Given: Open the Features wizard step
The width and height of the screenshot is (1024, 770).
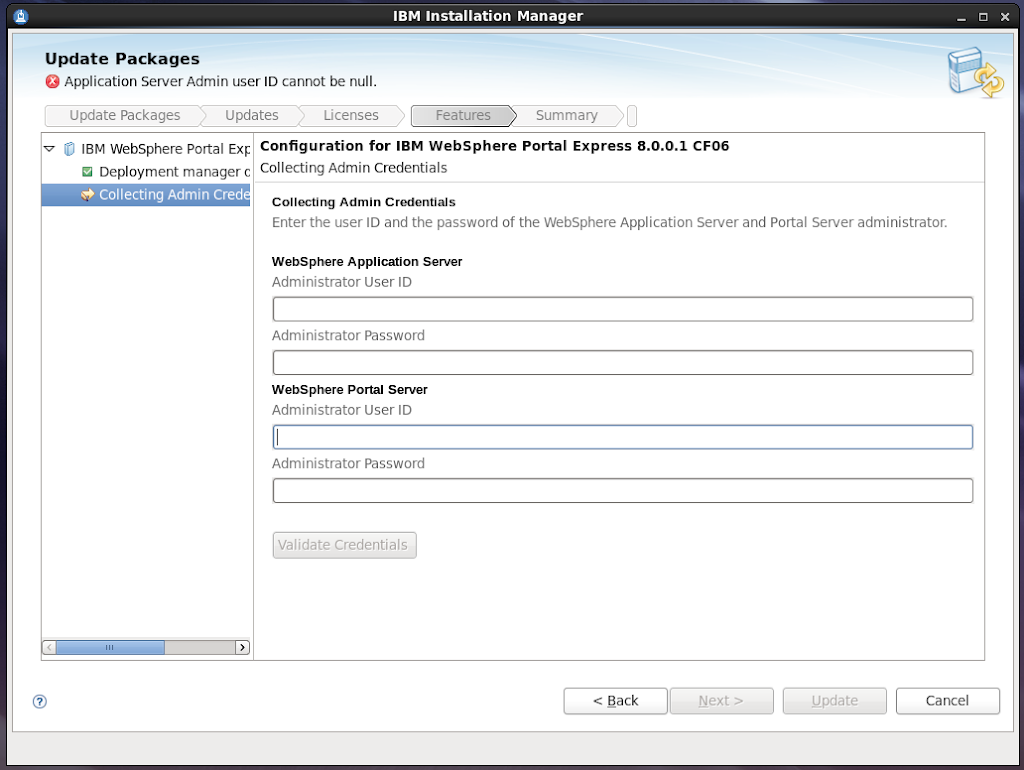Looking at the screenshot, I should coord(462,115).
